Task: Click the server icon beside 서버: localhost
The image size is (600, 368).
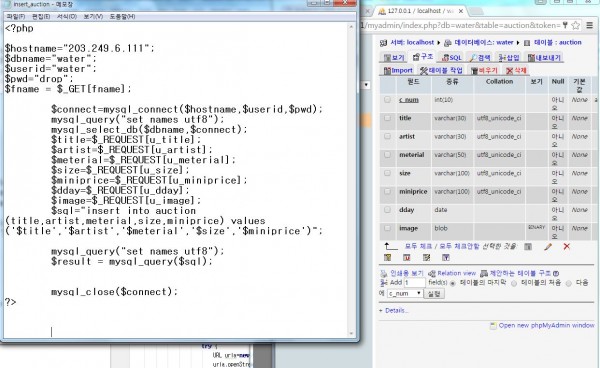Action: point(383,43)
